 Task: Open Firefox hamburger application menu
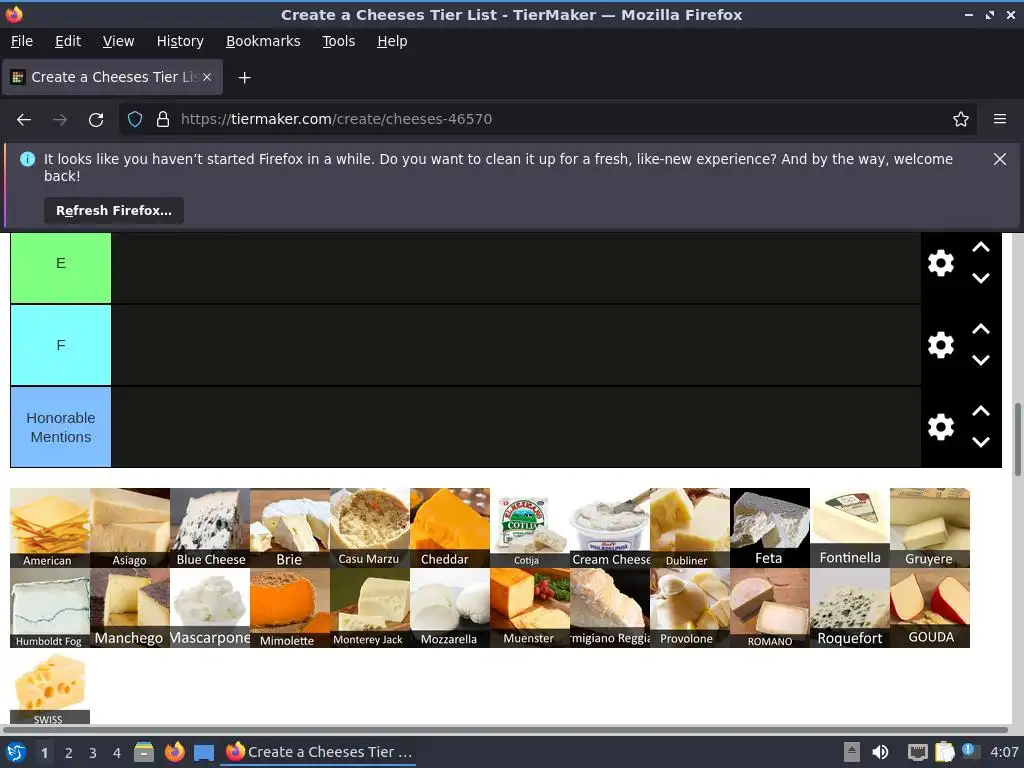(x=999, y=120)
